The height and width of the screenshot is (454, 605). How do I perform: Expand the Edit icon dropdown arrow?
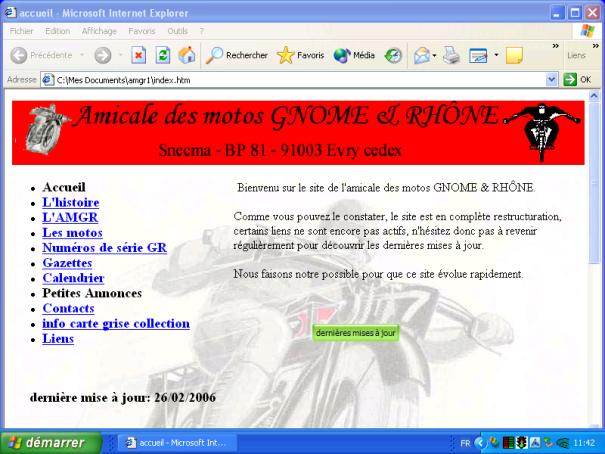coord(496,55)
